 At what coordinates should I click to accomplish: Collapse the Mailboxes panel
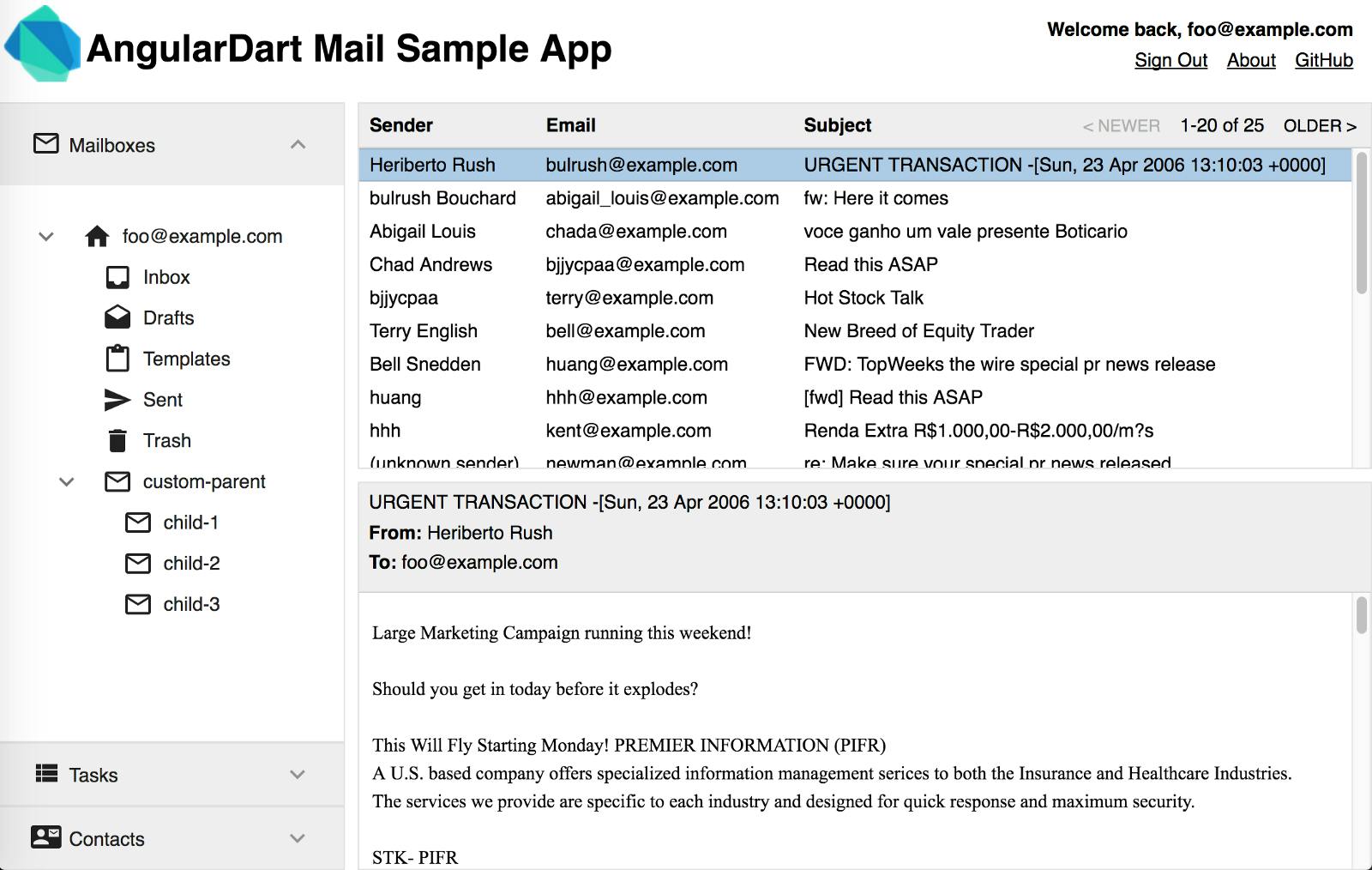point(298,144)
